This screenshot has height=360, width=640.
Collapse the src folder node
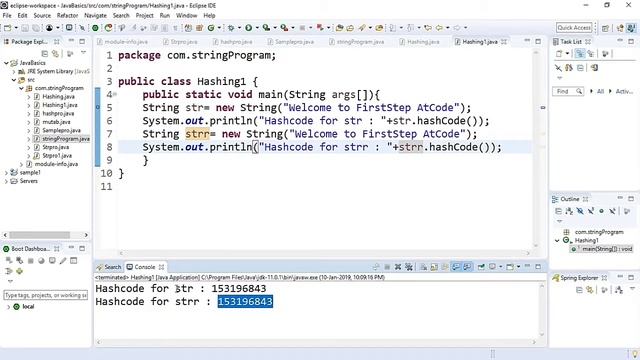pyautogui.click(x=14, y=80)
